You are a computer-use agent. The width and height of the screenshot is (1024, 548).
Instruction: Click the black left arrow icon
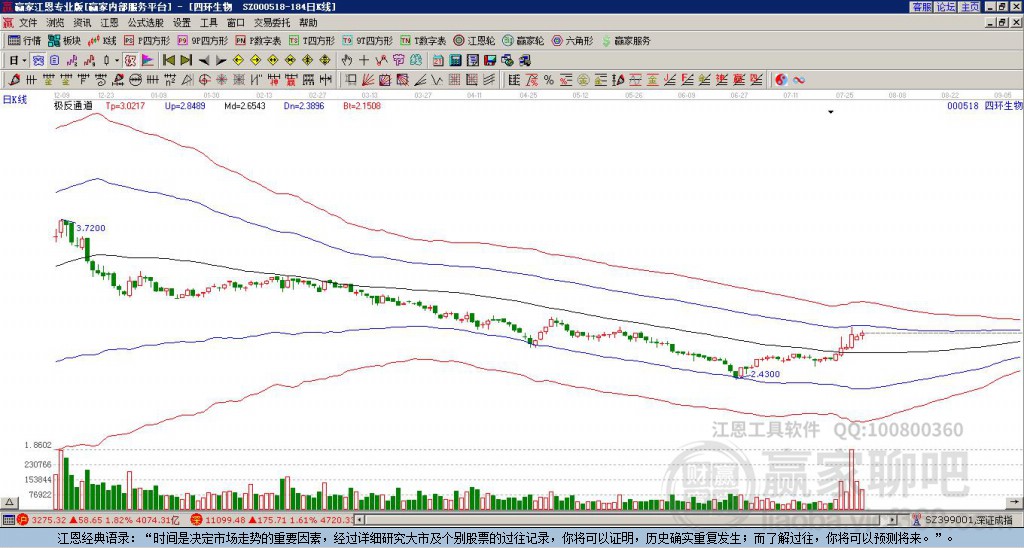click(x=204, y=61)
